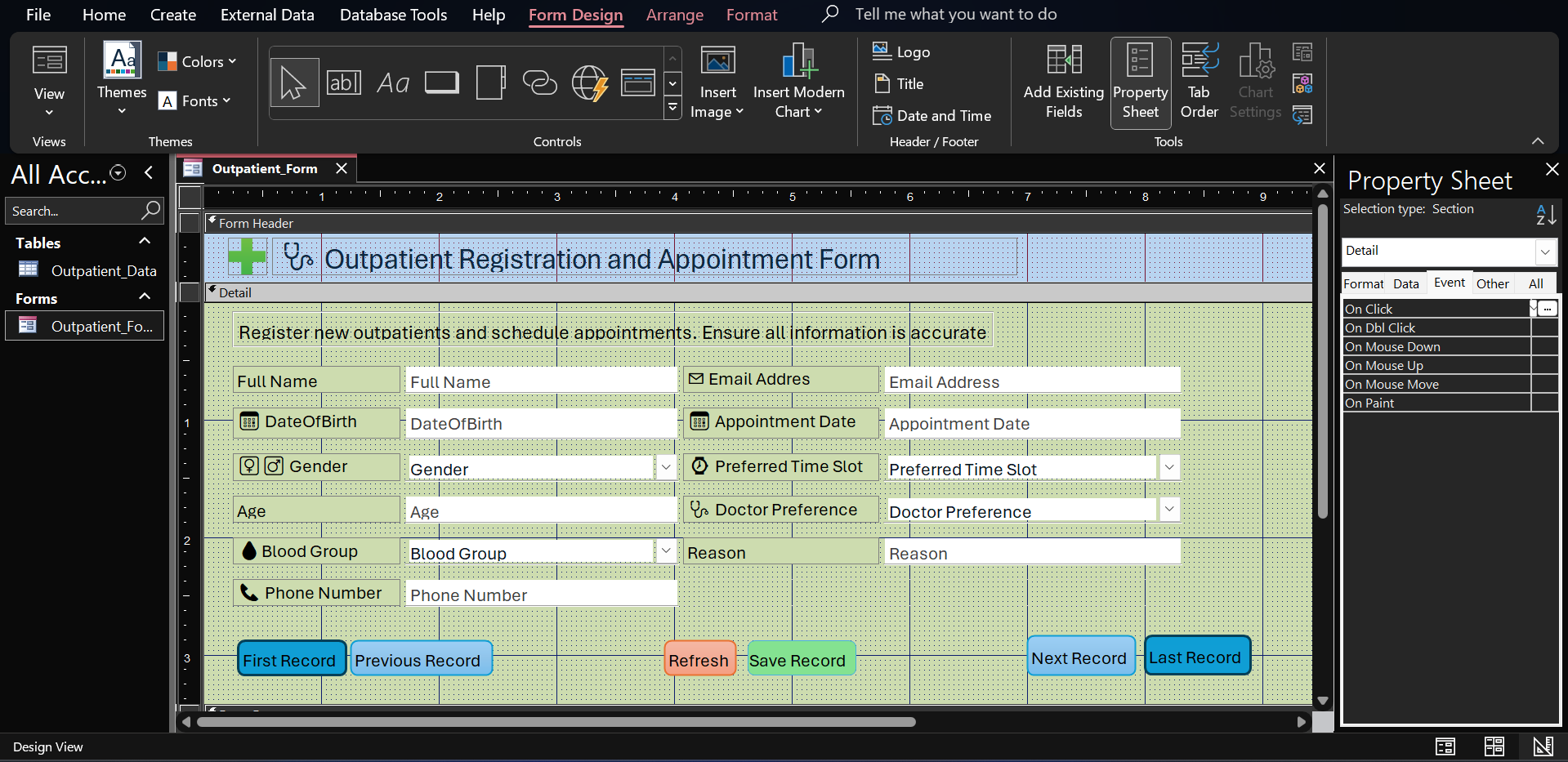Select the Label control in Controls
This screenshot has width=1568, height=762.
(x=393, y=82)
